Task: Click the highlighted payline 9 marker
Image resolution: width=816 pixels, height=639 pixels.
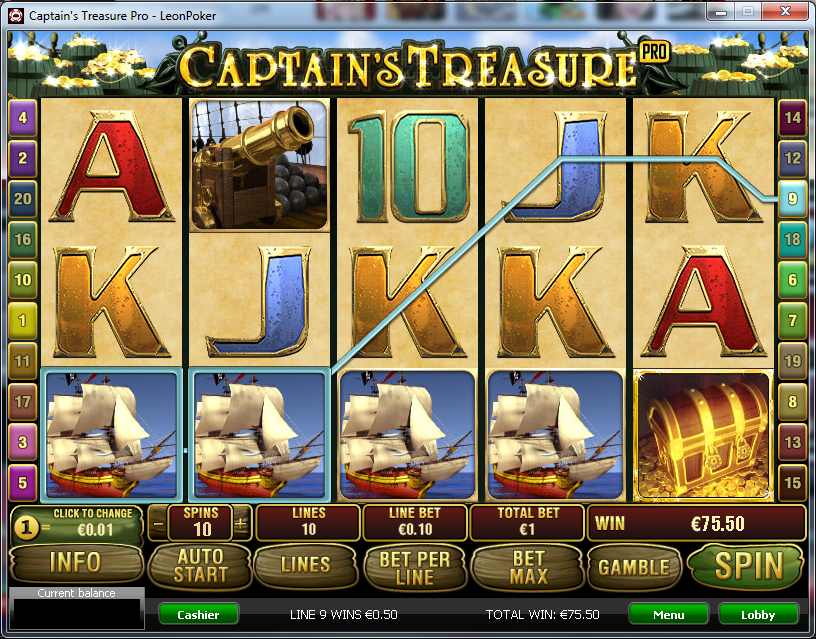Action: point(792,198)
